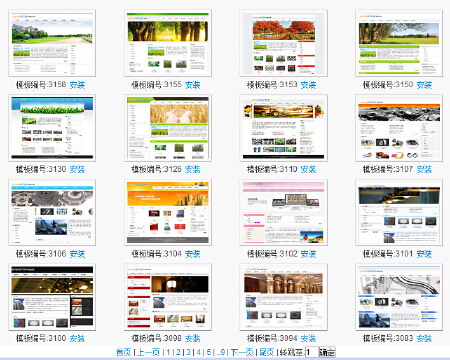
Task: Go to first page via 首页
Action: tap(124, 352)
